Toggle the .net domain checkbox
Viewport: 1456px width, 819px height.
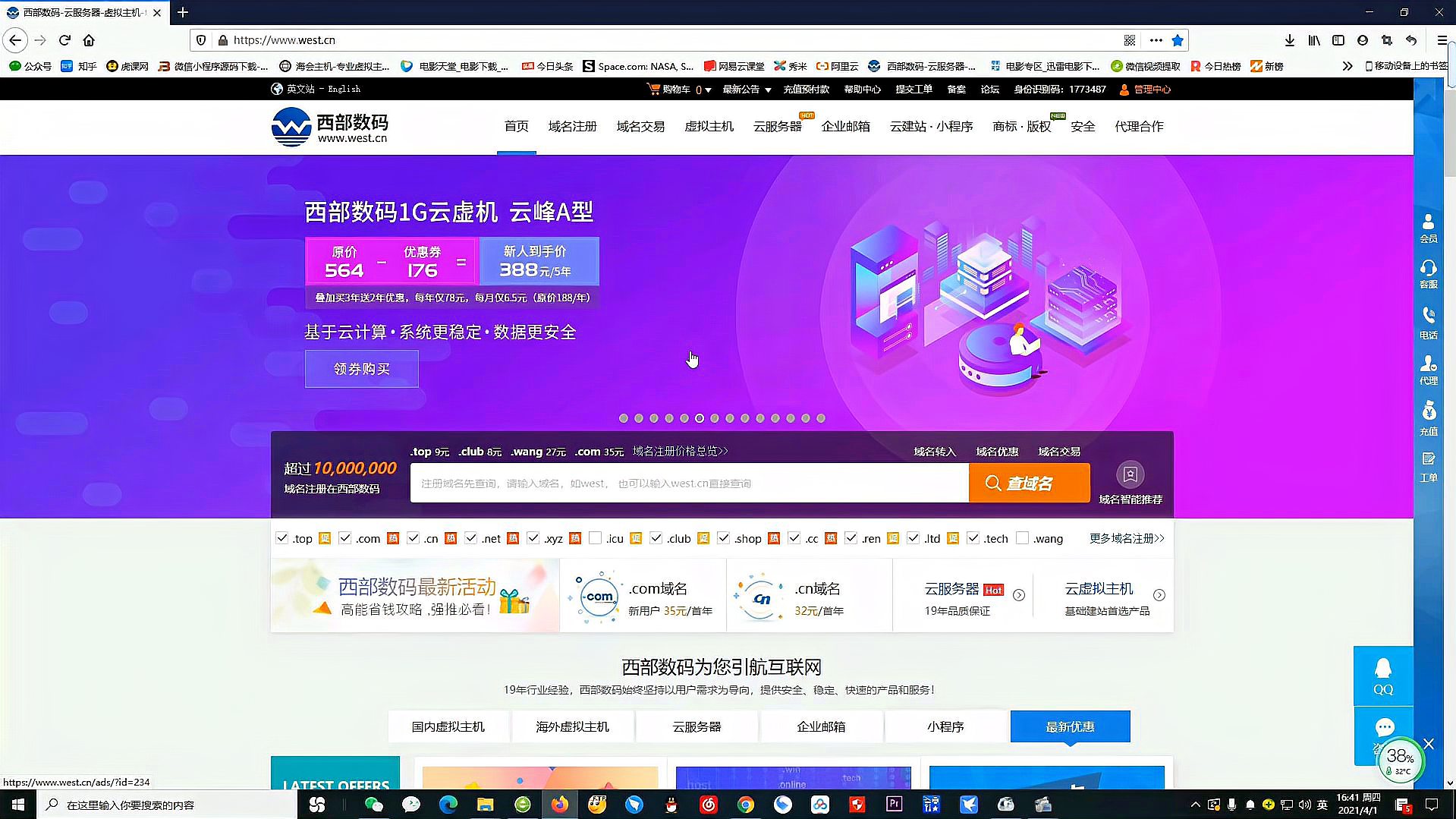click(x=470, y=538)
